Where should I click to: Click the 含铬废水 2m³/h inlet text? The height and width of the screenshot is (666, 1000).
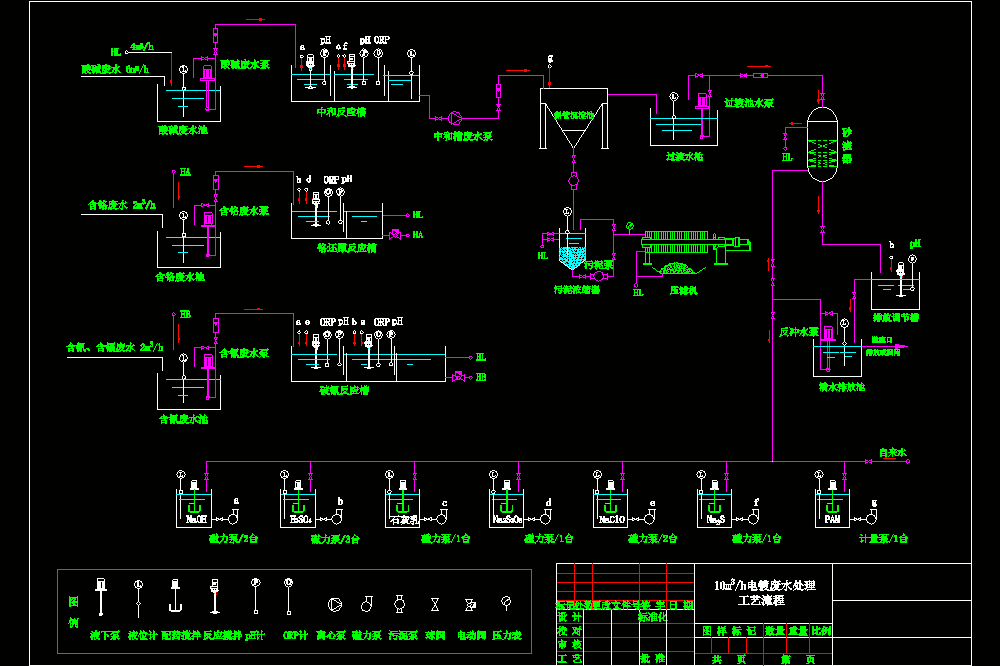click(x=122, y=205)
